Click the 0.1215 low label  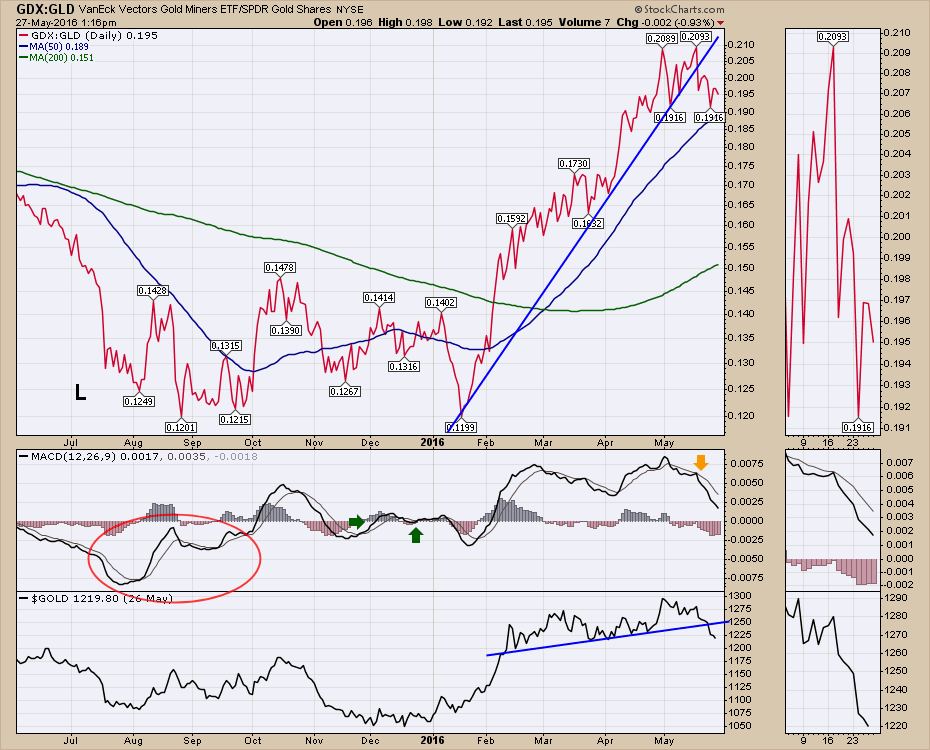[235, 419]
